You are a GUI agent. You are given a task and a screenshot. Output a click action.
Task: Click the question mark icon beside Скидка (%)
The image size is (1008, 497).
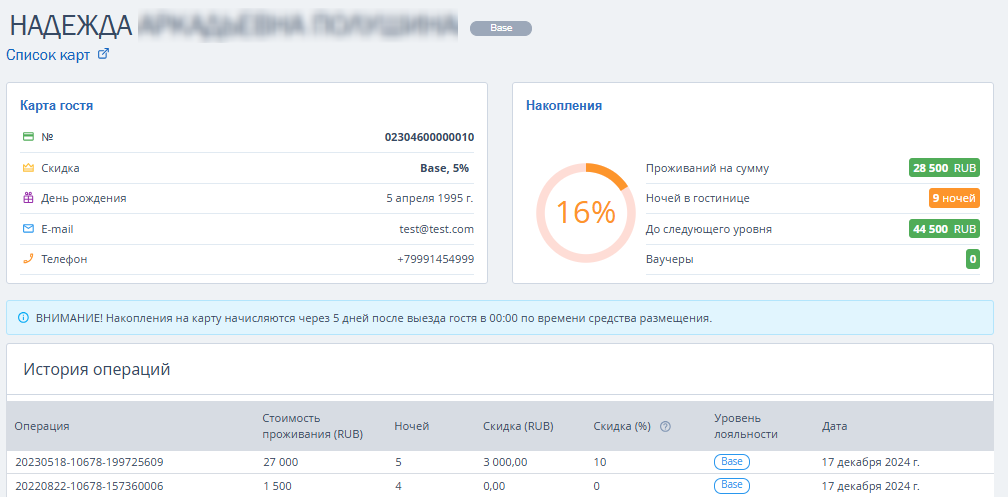(665, 426)
